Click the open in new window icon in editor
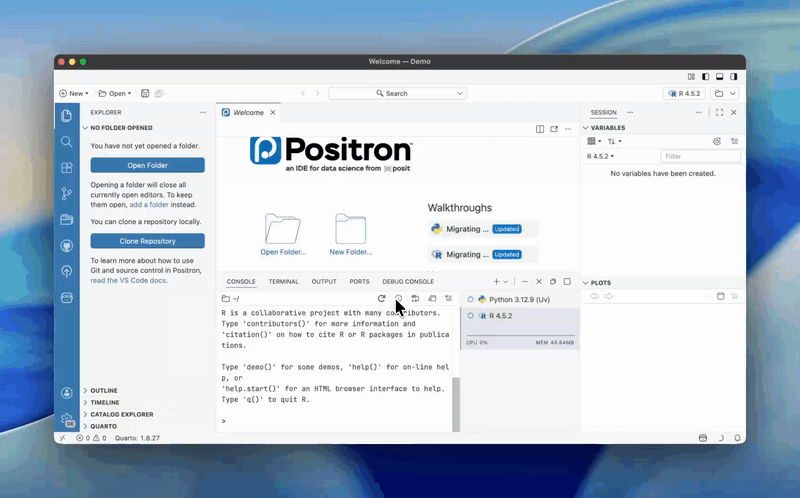 (554, 129)
